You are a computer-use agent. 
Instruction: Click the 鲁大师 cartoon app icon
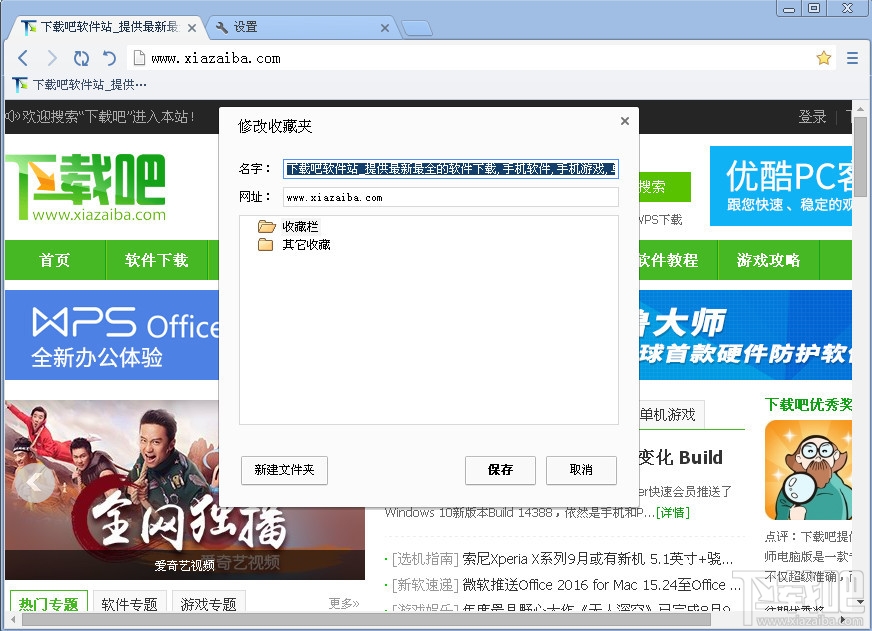pyautogui.click(x=808, y=470)
